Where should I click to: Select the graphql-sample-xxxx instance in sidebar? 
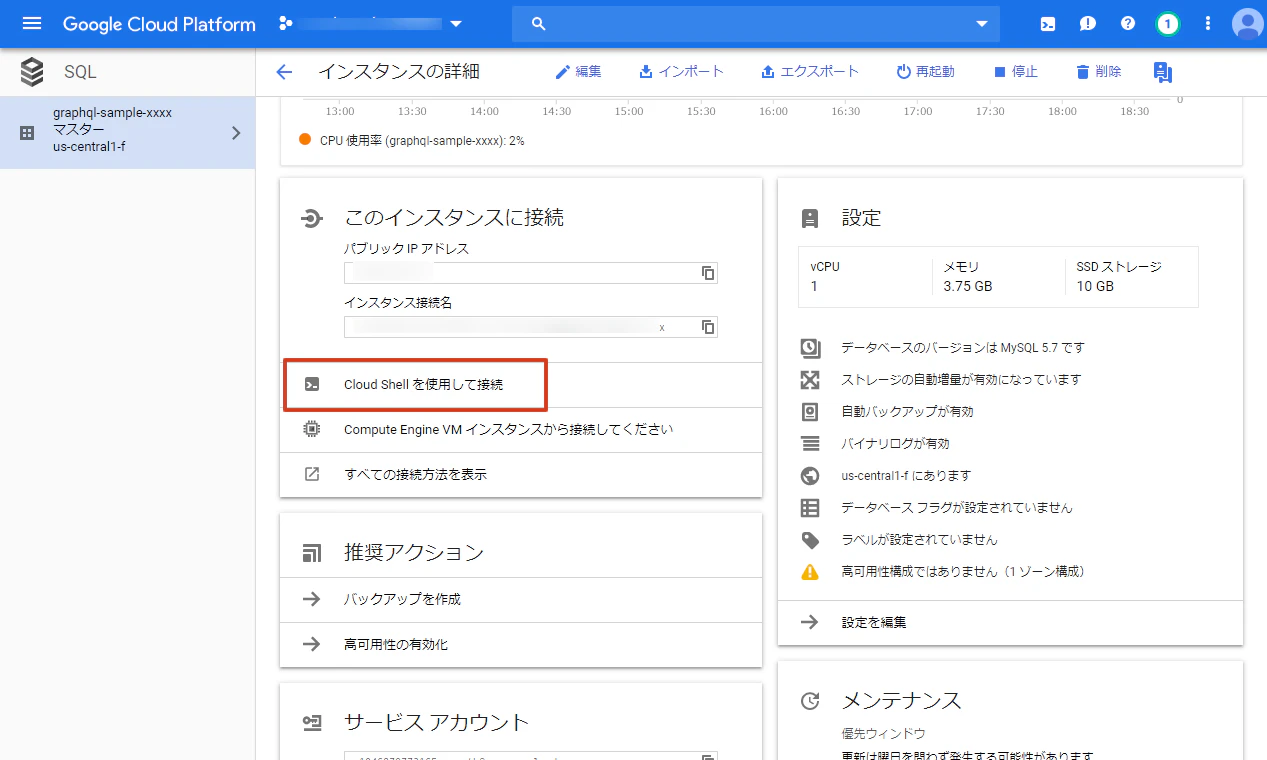pyautogui.click(x=127, y=132)
